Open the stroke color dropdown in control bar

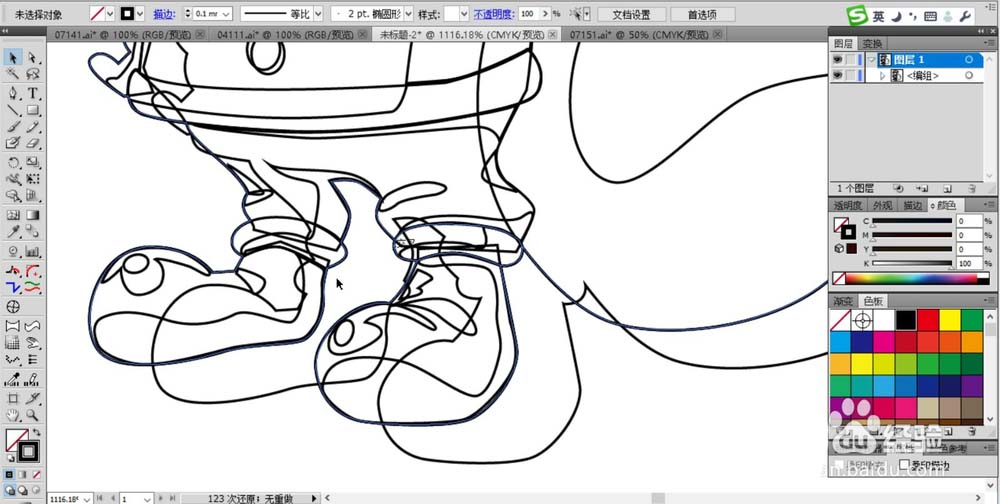[x=141, y=13]
